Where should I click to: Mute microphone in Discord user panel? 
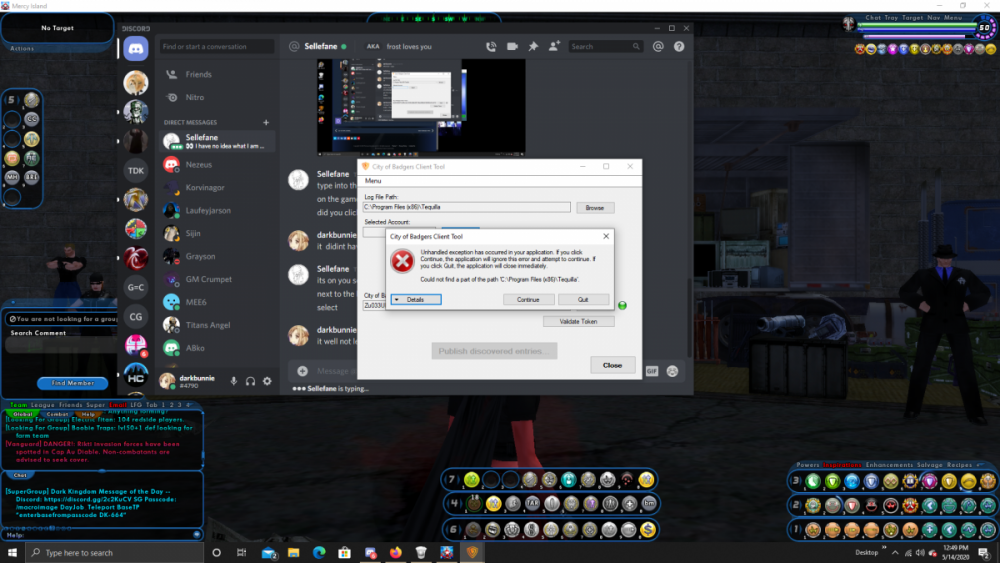click(x=234, y=381)
